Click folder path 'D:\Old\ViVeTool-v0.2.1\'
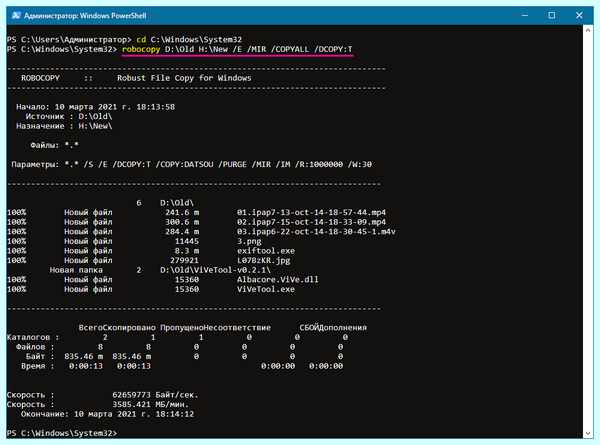600x445 pixels. [215, 270]
